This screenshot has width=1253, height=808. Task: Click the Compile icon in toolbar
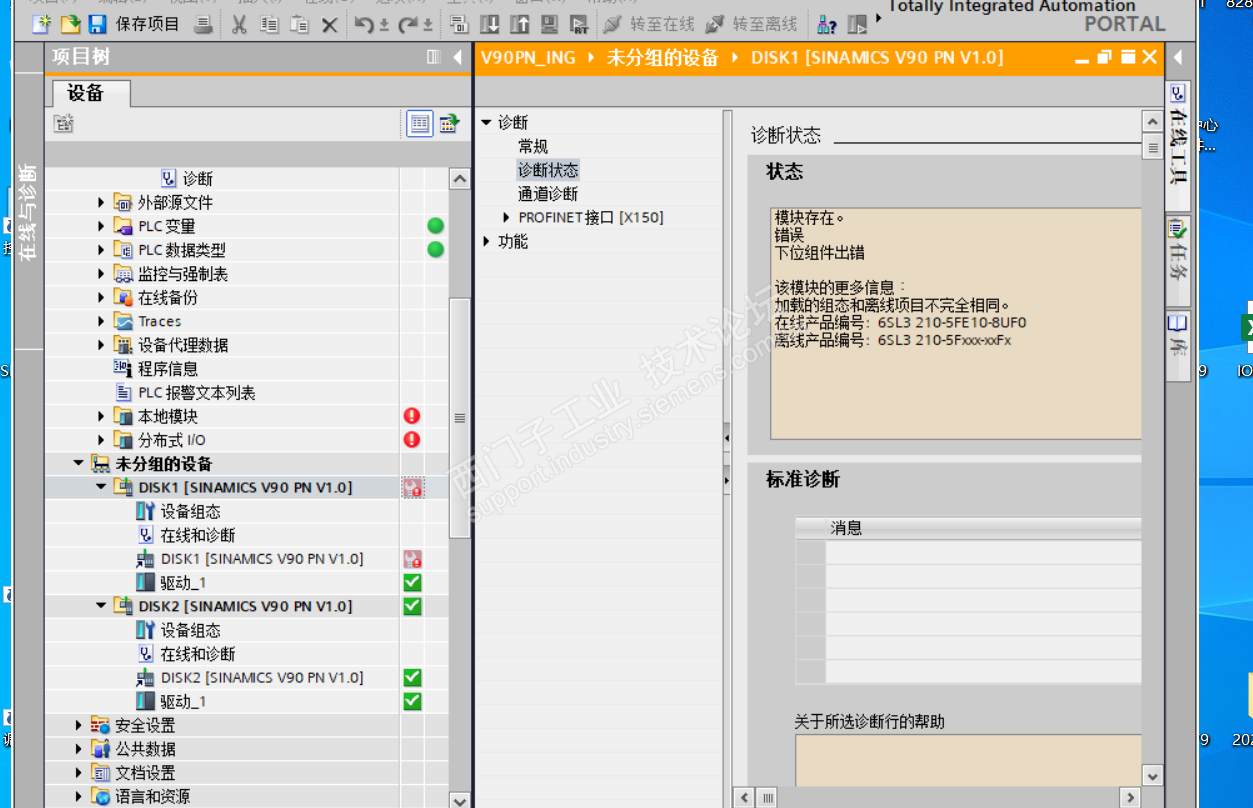pyautogui.click(x=460, y=24)
